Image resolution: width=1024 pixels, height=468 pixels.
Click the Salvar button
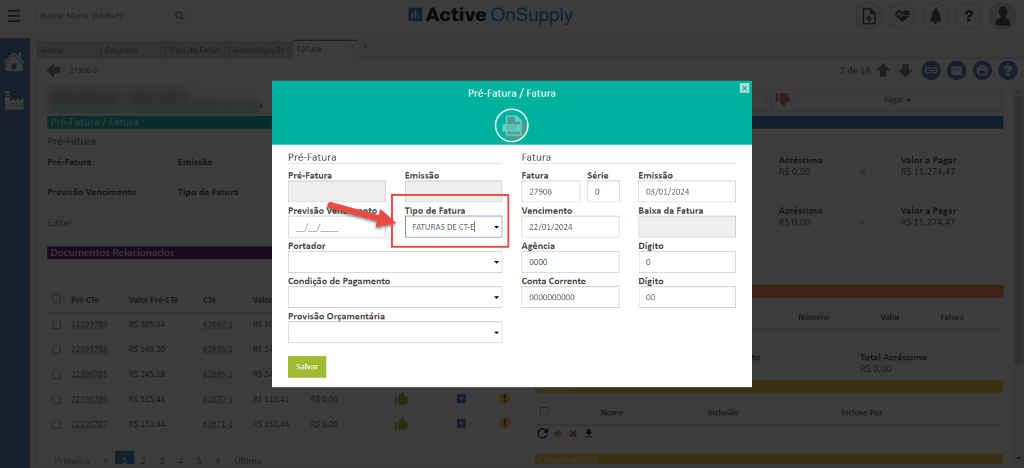(306, 367)
